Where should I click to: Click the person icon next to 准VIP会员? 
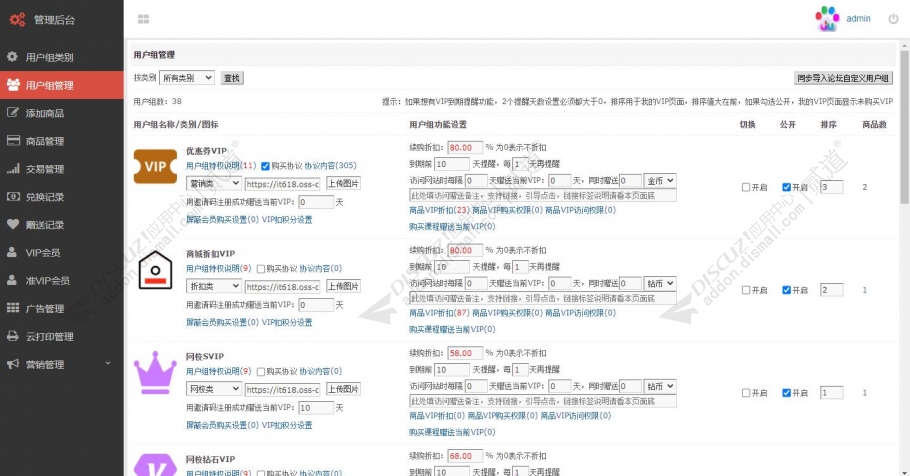coord(12,280)
